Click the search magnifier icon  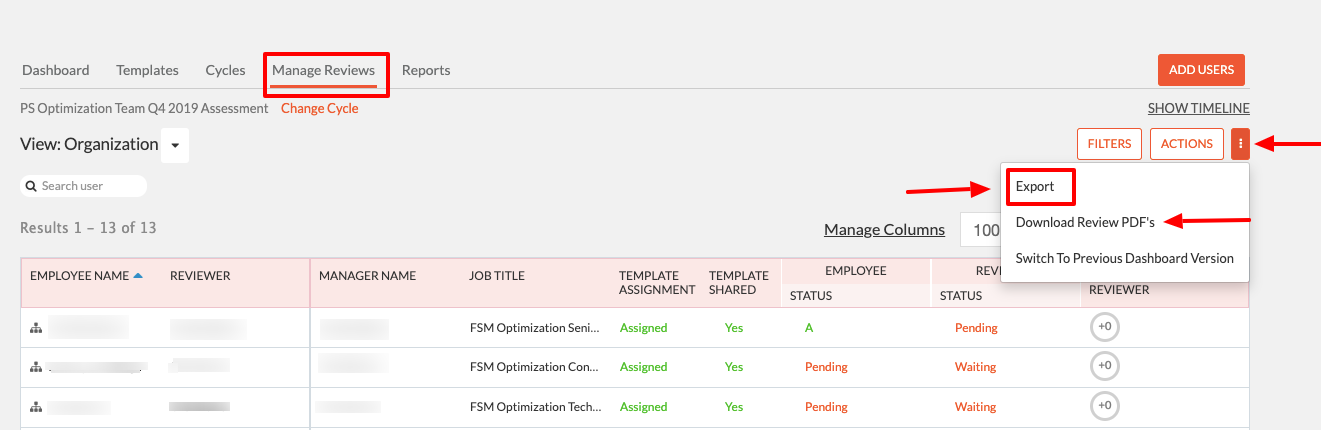click(x=33, y=186)
